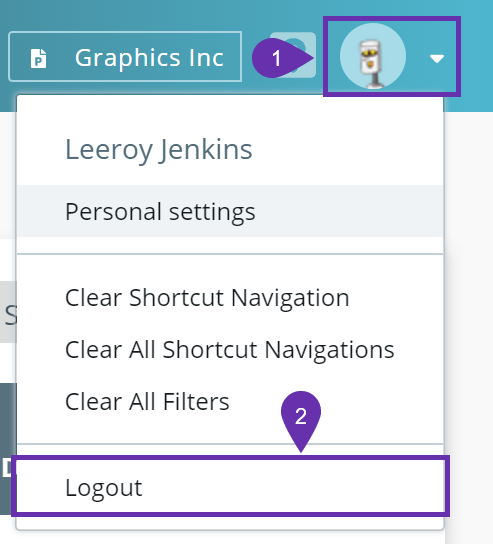Open Personal settings
This screenshot has height=544, width=493.
pos(230,211)
